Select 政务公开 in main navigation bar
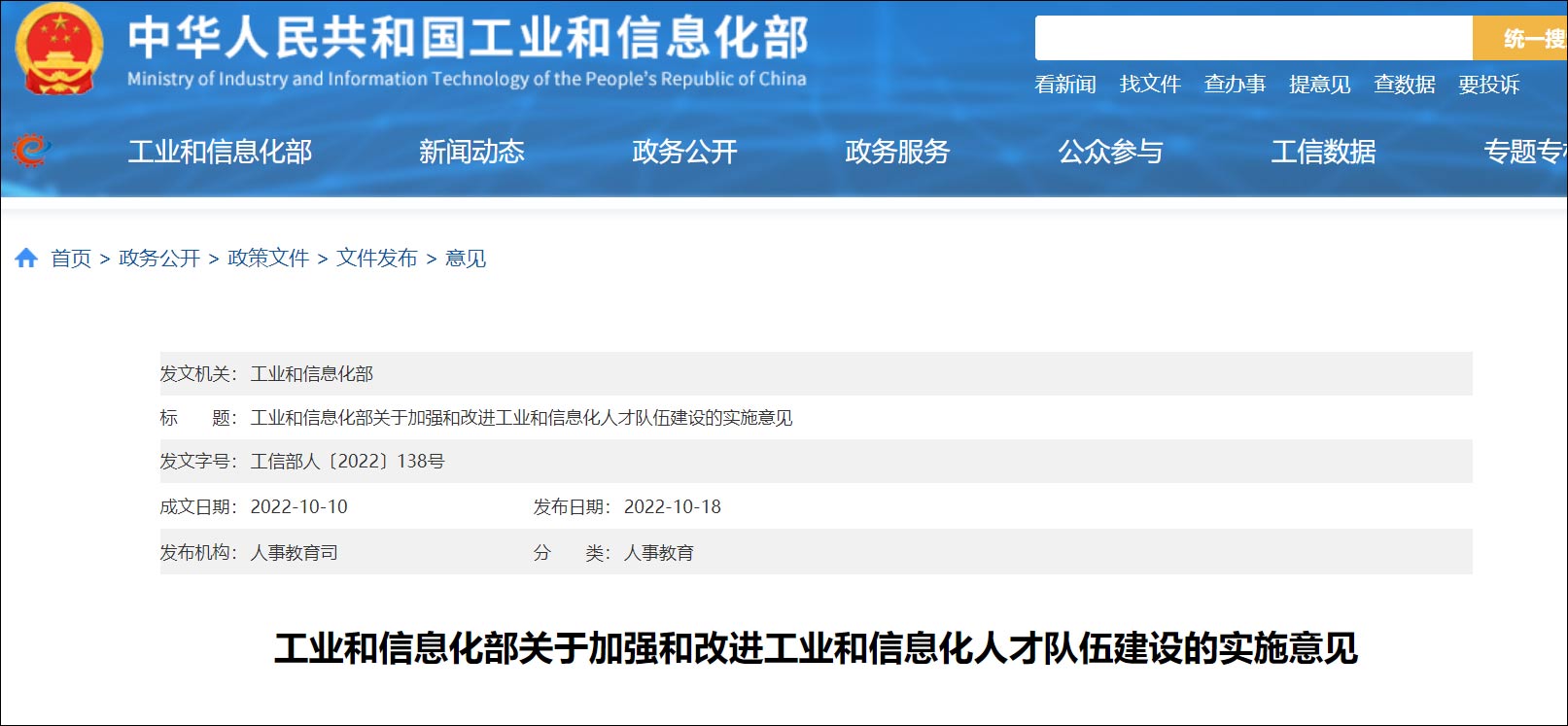This screenshot has width=1568, height=726. coord(684,152)
